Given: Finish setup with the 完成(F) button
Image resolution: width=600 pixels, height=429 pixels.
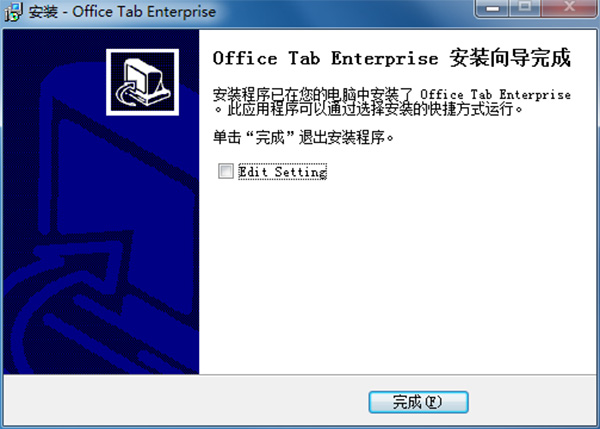Looking at the screenshot, I should click(418, 402).
